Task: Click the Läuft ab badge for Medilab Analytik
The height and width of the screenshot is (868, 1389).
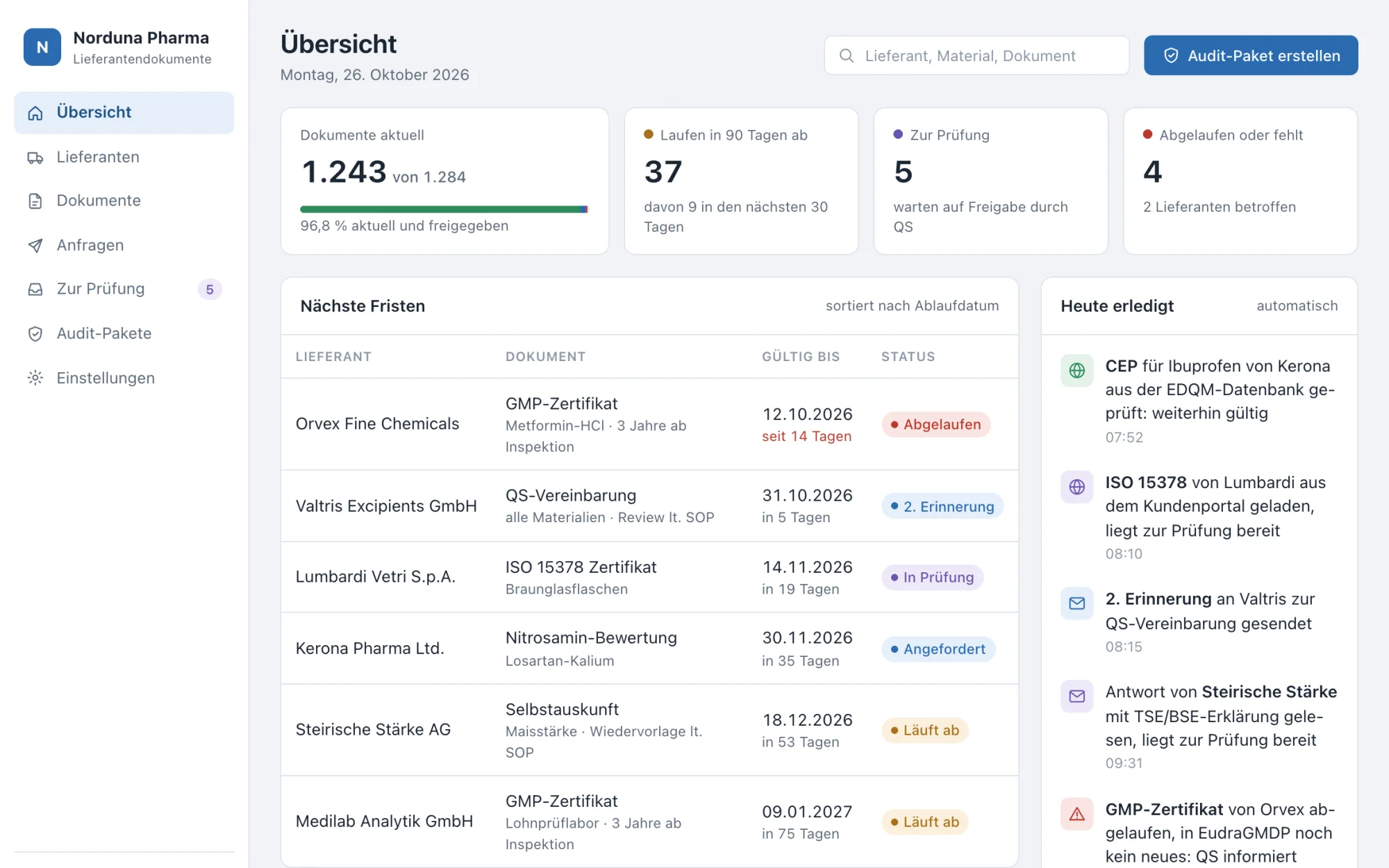Action: pyautogui.click(x=925, y=822)
